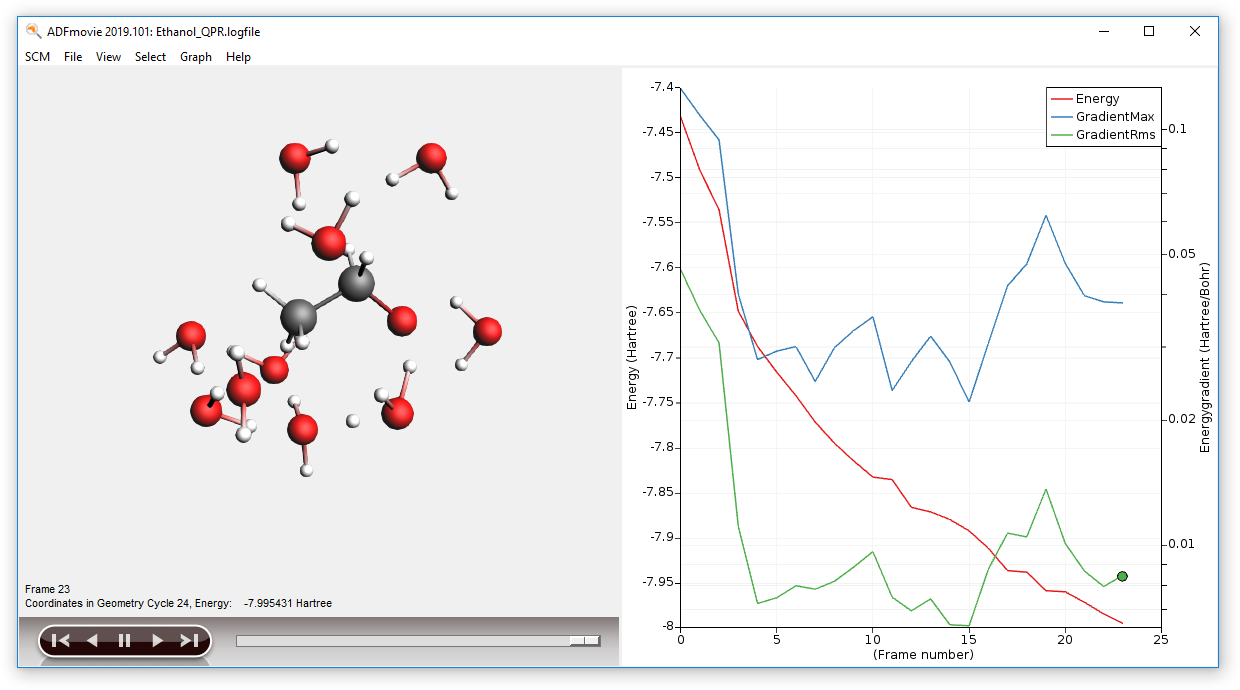Open the SCM menu
Viewport: 1240px width, 690px height.
click(x=37, y=57)
